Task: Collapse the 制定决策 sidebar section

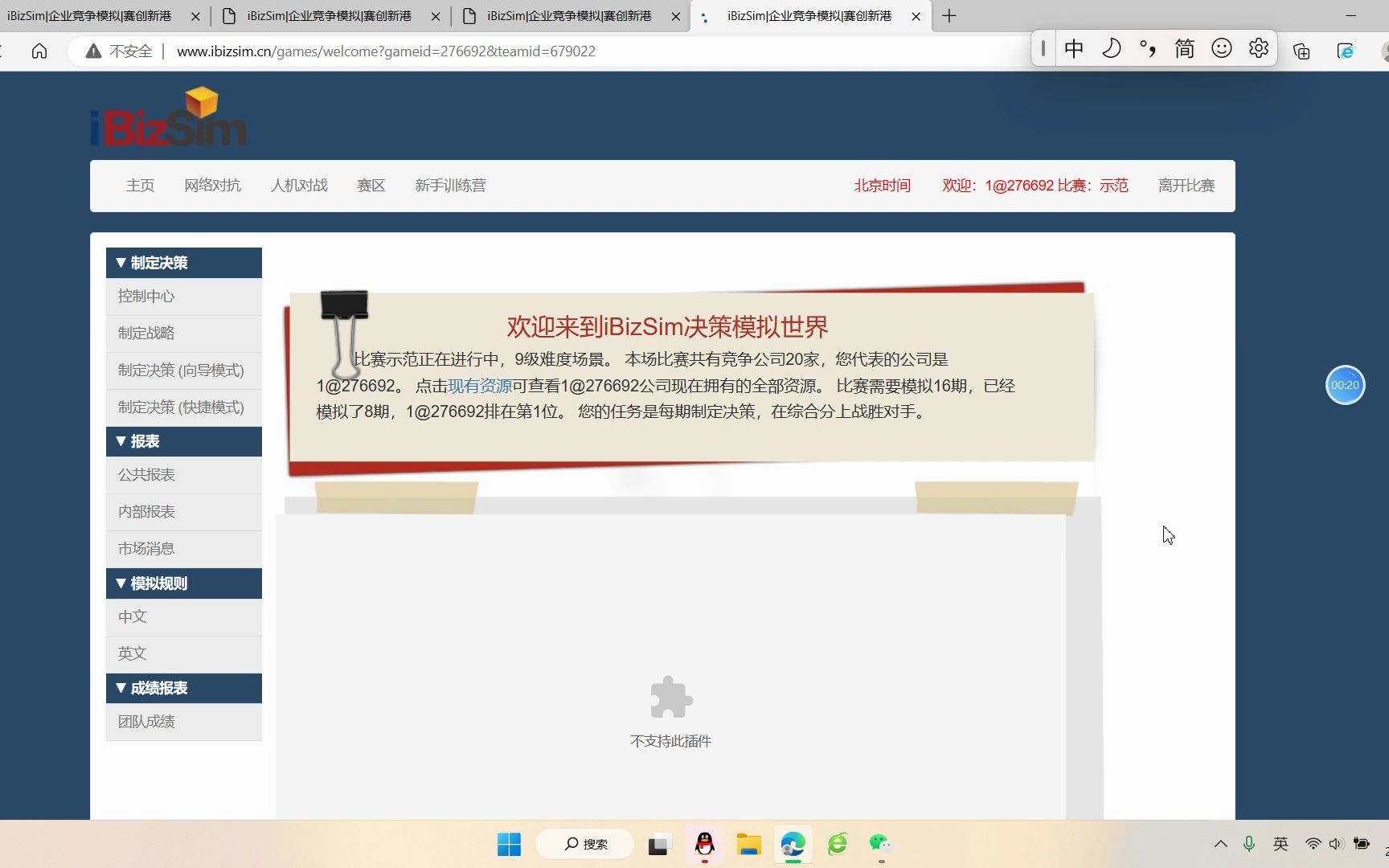Action: pyautogui.click(x=184, y=263)
